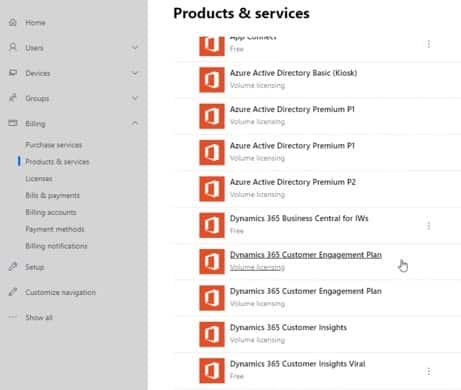Click the Billing card icon
The image size is (461, 390).
coord(13,123)
